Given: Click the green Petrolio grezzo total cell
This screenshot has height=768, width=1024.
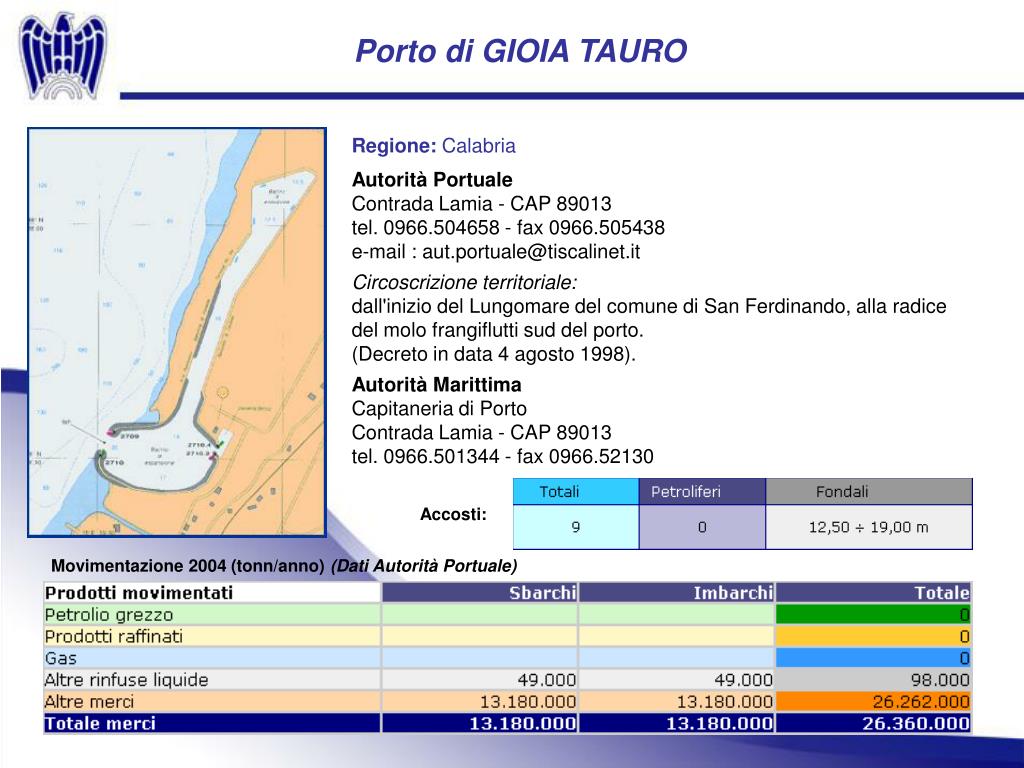Looking at the screenshot, I should [x=874, y=615].
